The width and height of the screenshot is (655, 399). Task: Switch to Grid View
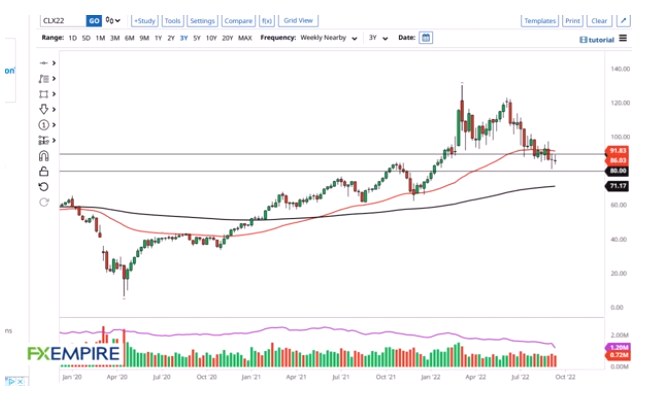point(298,20)
